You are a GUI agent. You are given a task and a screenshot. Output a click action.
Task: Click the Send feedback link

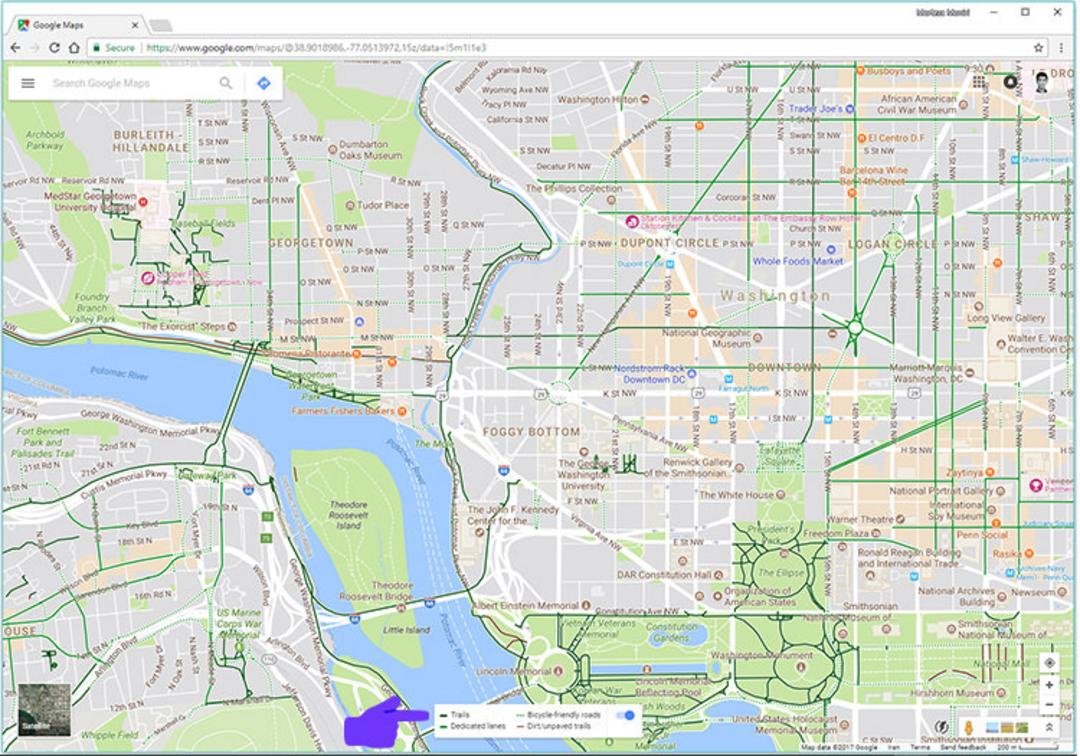[x=963, y=747]
